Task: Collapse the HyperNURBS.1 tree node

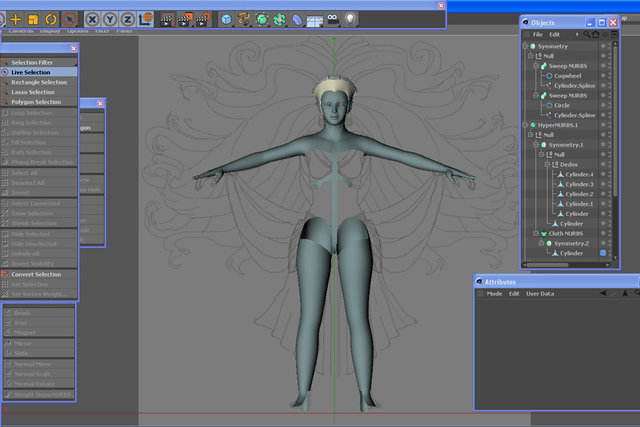Action: (525, 125)
